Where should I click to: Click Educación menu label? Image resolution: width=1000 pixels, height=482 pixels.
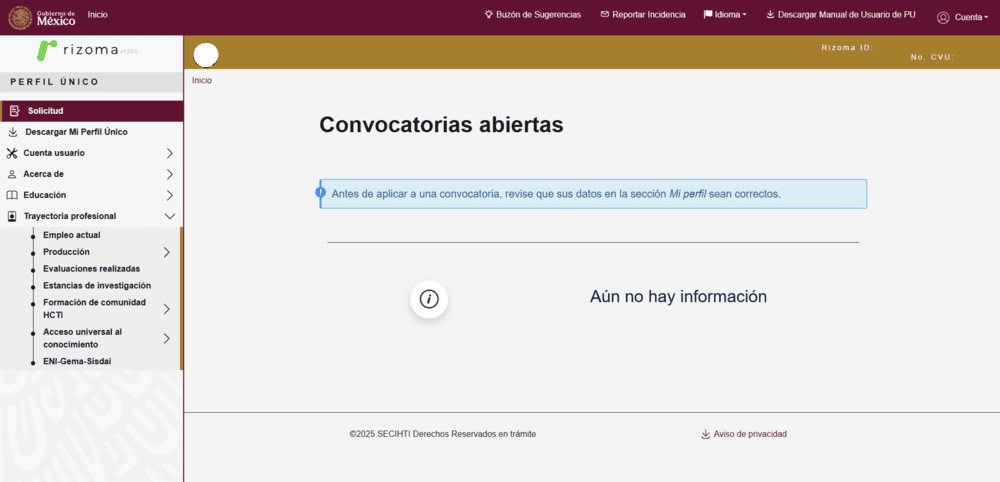pos(45,195)
